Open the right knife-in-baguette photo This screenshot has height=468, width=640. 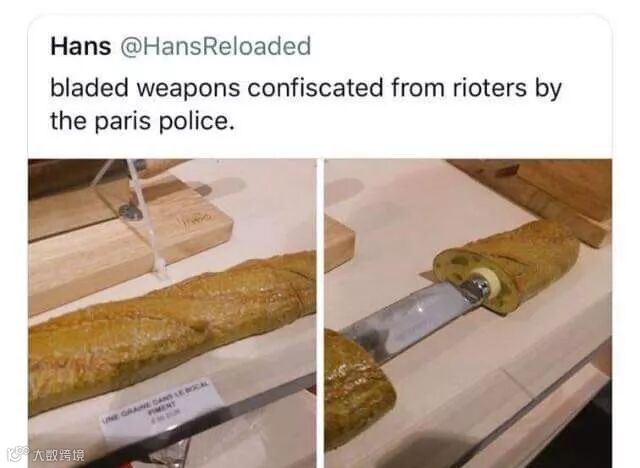click(x=468, y=313)
